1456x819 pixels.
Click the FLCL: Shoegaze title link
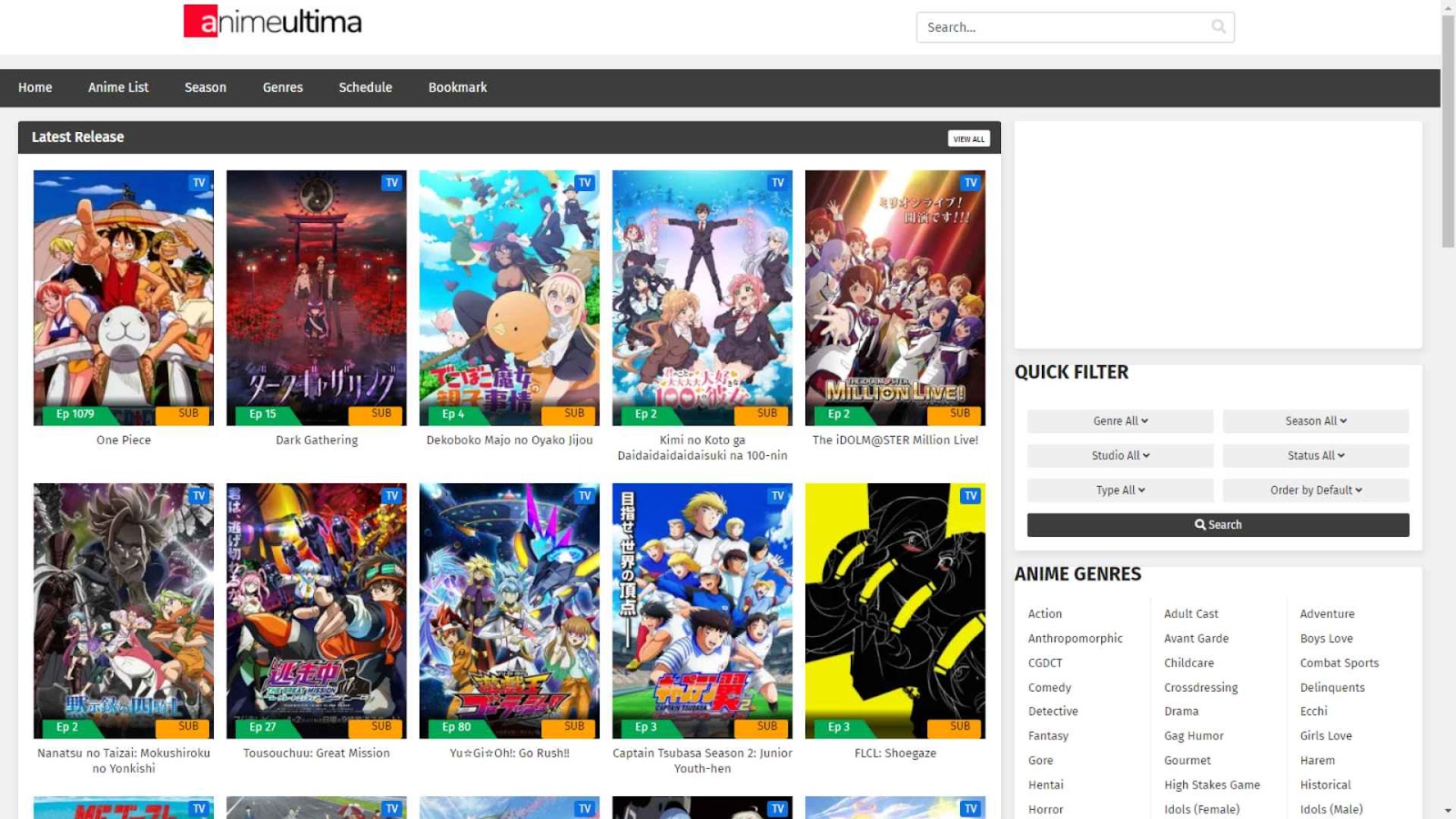coord(895,753)
